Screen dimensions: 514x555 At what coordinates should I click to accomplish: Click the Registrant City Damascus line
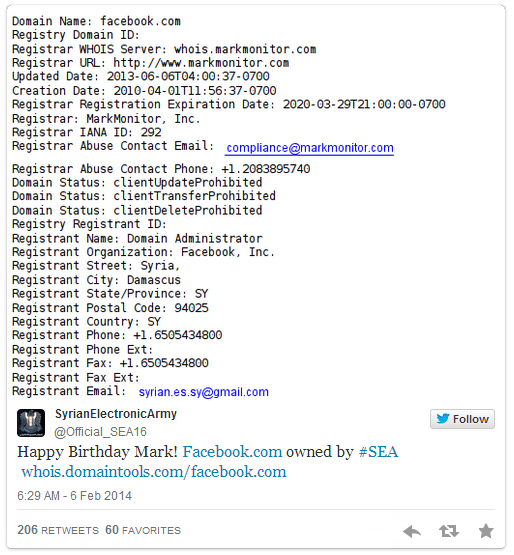click(x=96, y=280)
